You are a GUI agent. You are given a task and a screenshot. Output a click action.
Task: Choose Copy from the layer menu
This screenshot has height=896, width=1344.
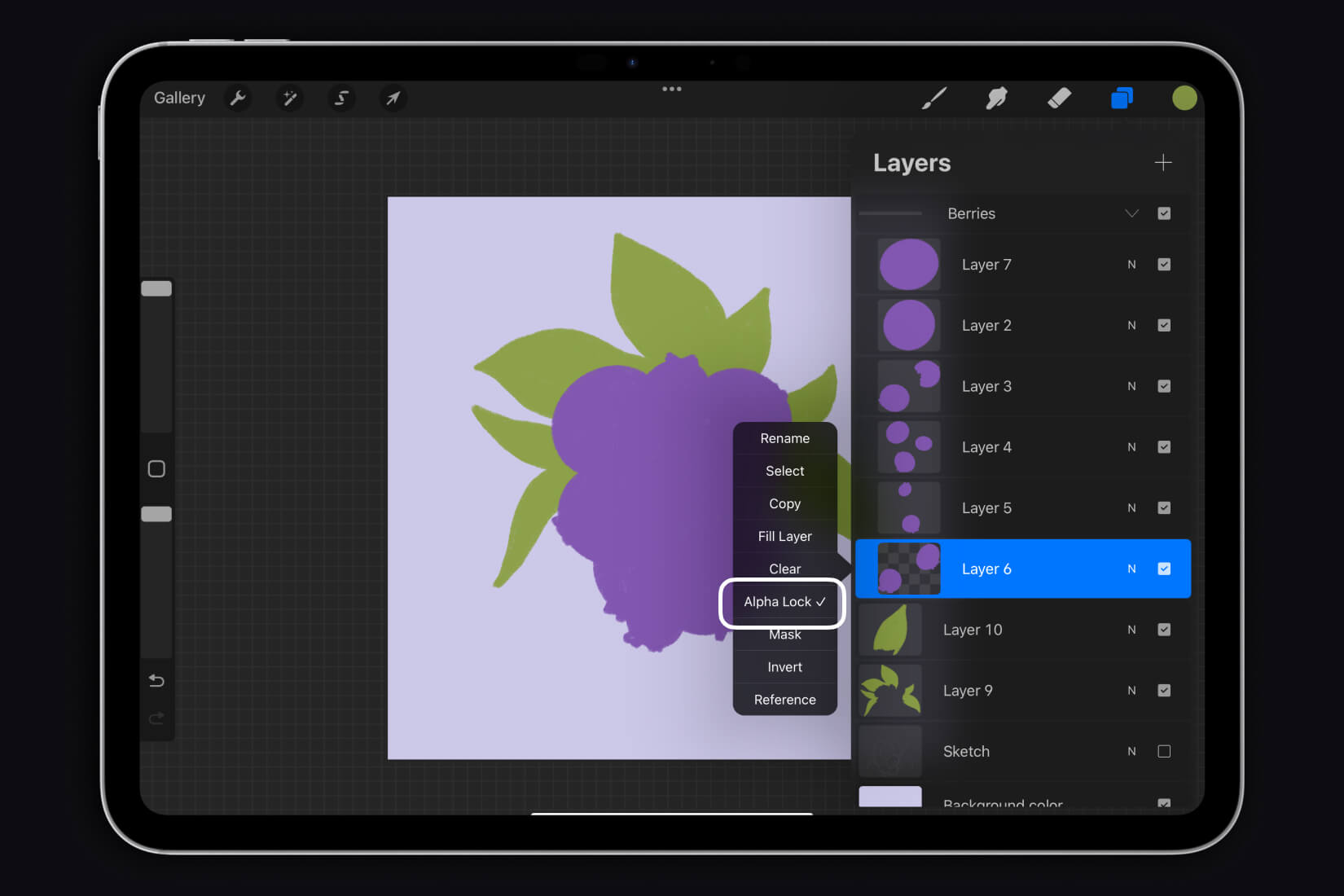785,503
